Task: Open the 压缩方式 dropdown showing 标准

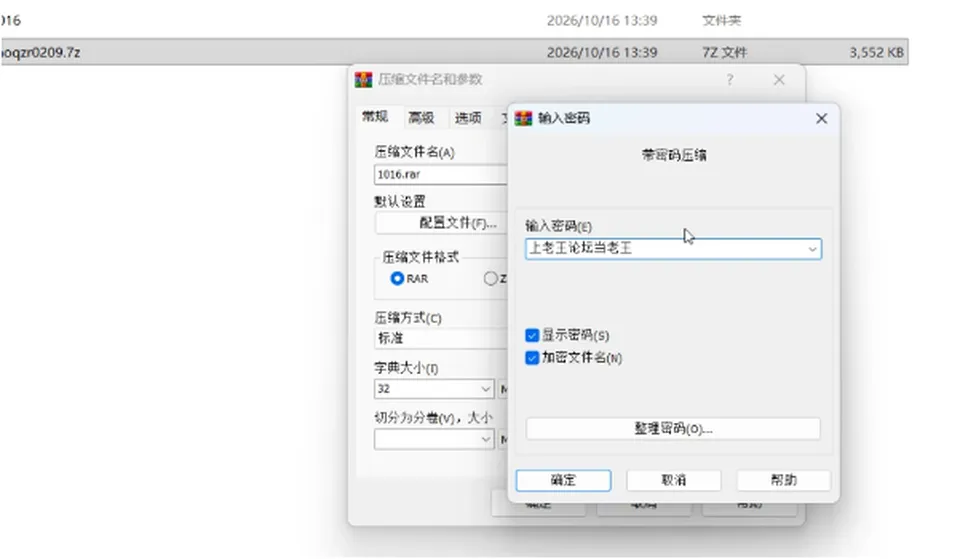Action: click(x=441, y=338)
